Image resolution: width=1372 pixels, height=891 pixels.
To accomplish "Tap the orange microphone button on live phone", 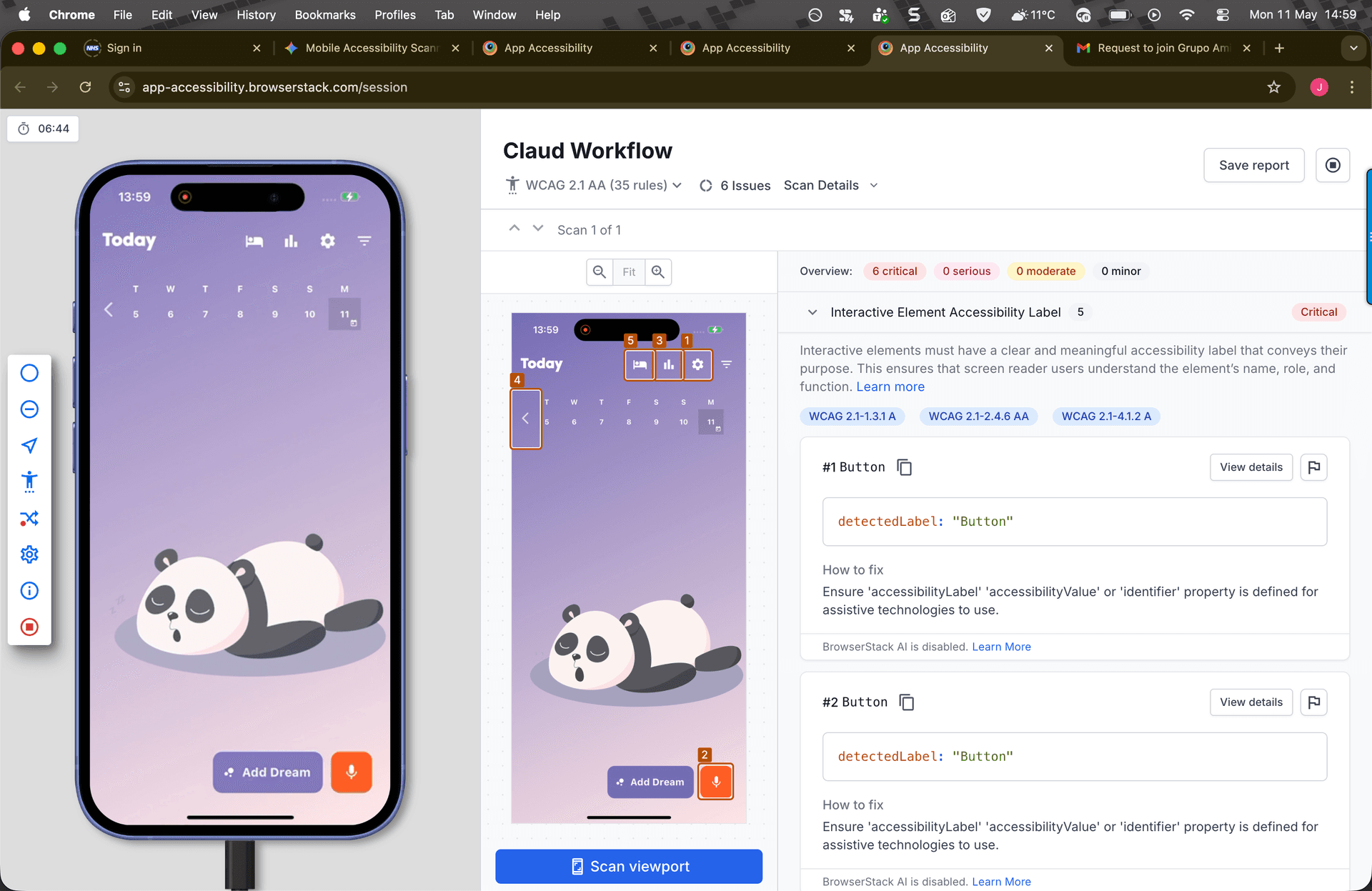I will click(352, 772).
